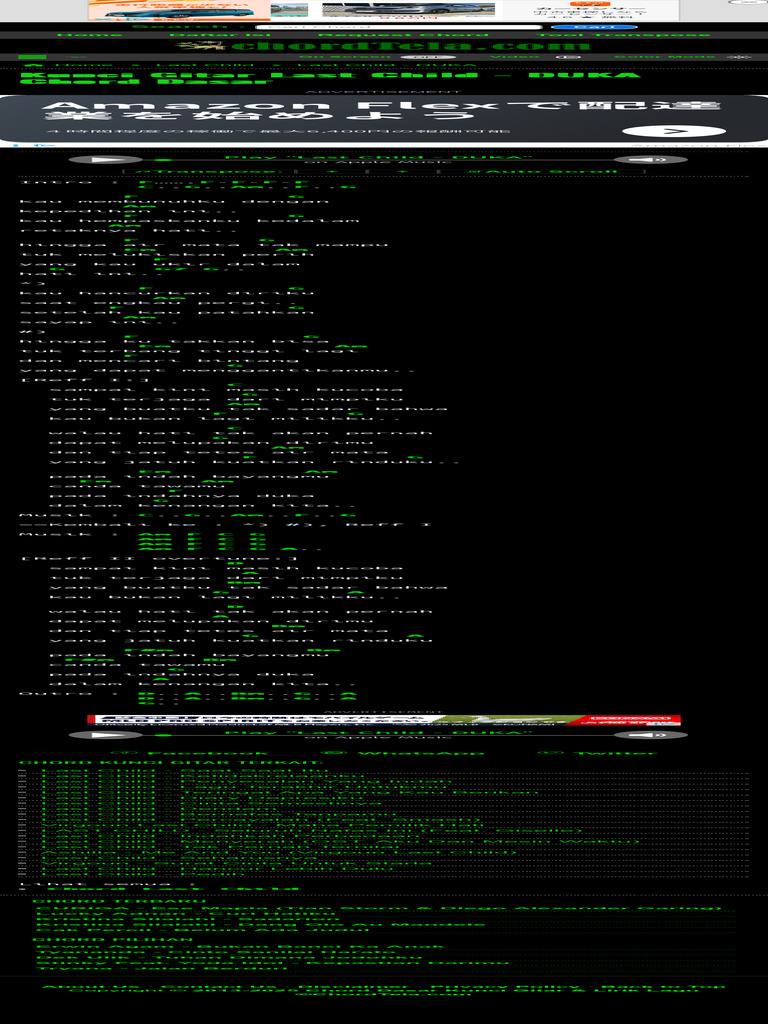Open the Tool Transpose menu item
The image size is (768, 1024).
click(x=624, y=35)
